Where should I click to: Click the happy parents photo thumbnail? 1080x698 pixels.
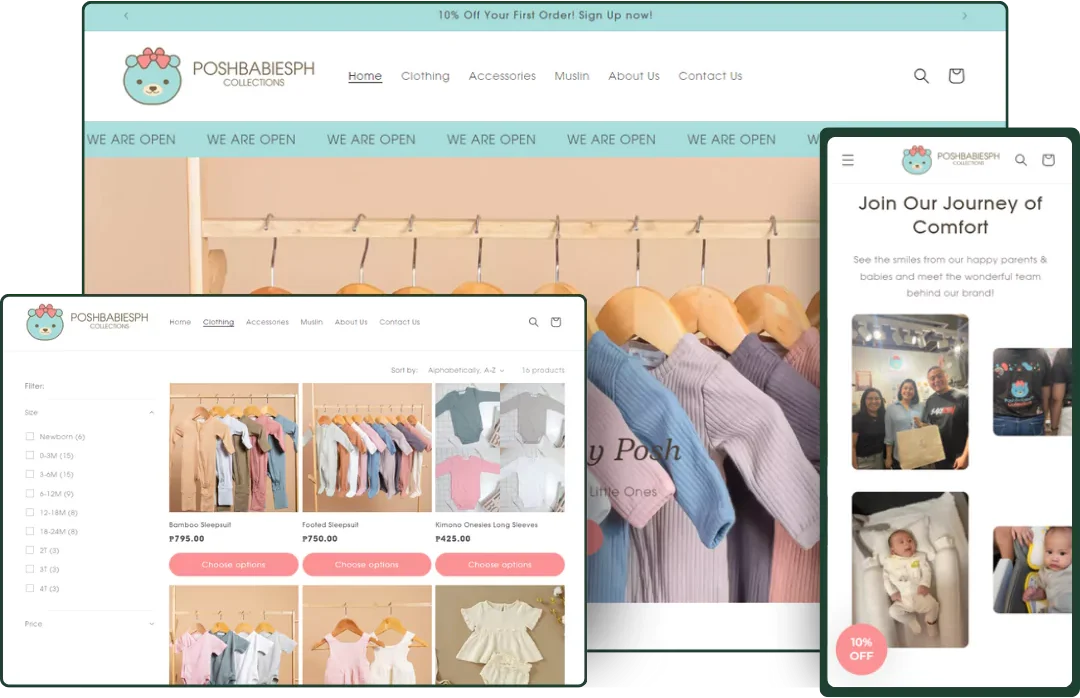coord(909,392)
